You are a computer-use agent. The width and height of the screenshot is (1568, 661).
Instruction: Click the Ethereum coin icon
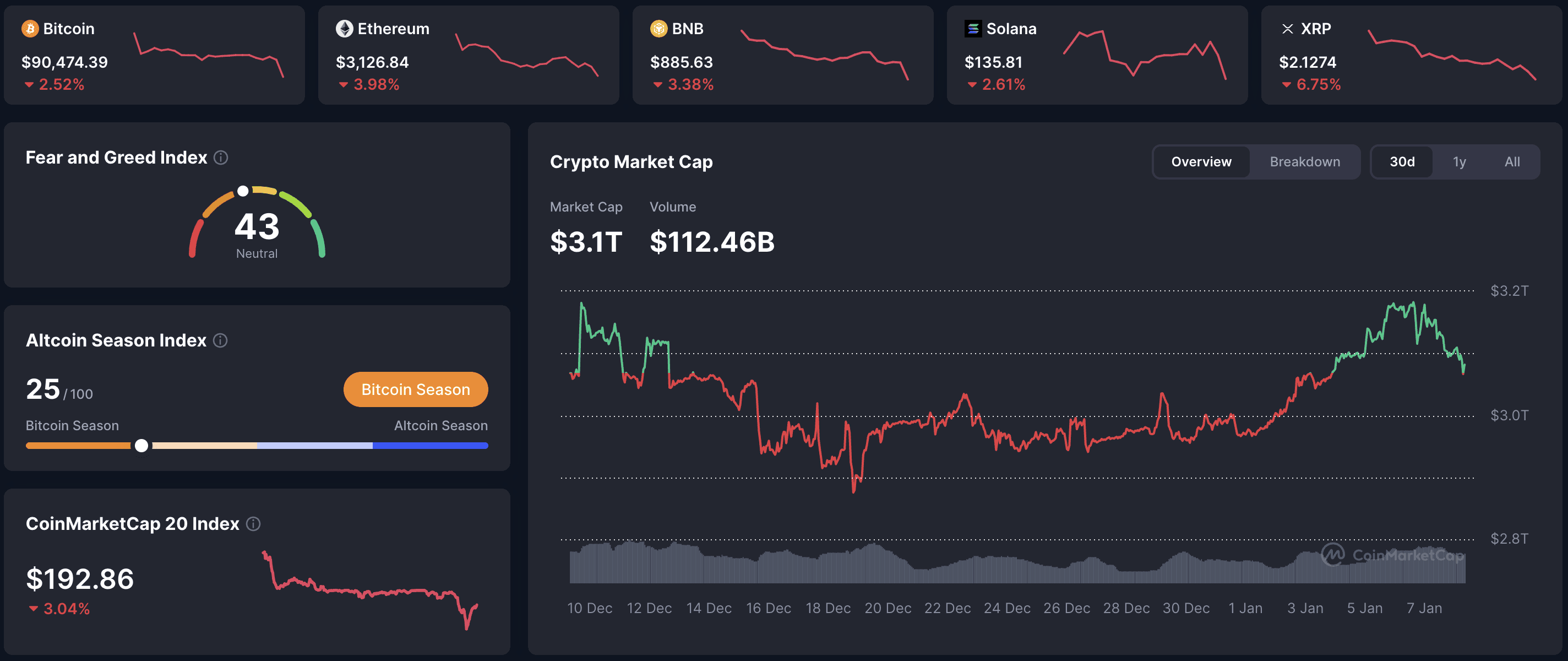(345, 28)
